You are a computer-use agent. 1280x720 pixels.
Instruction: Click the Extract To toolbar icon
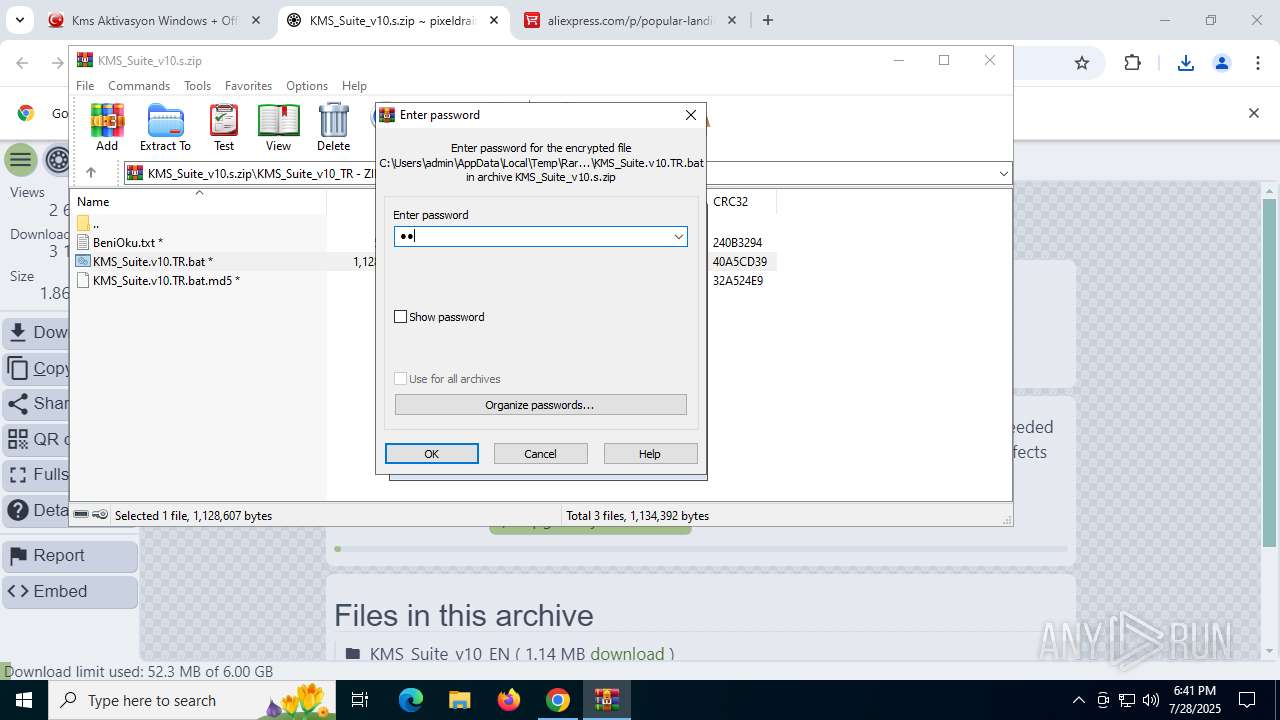coord(165,127)
